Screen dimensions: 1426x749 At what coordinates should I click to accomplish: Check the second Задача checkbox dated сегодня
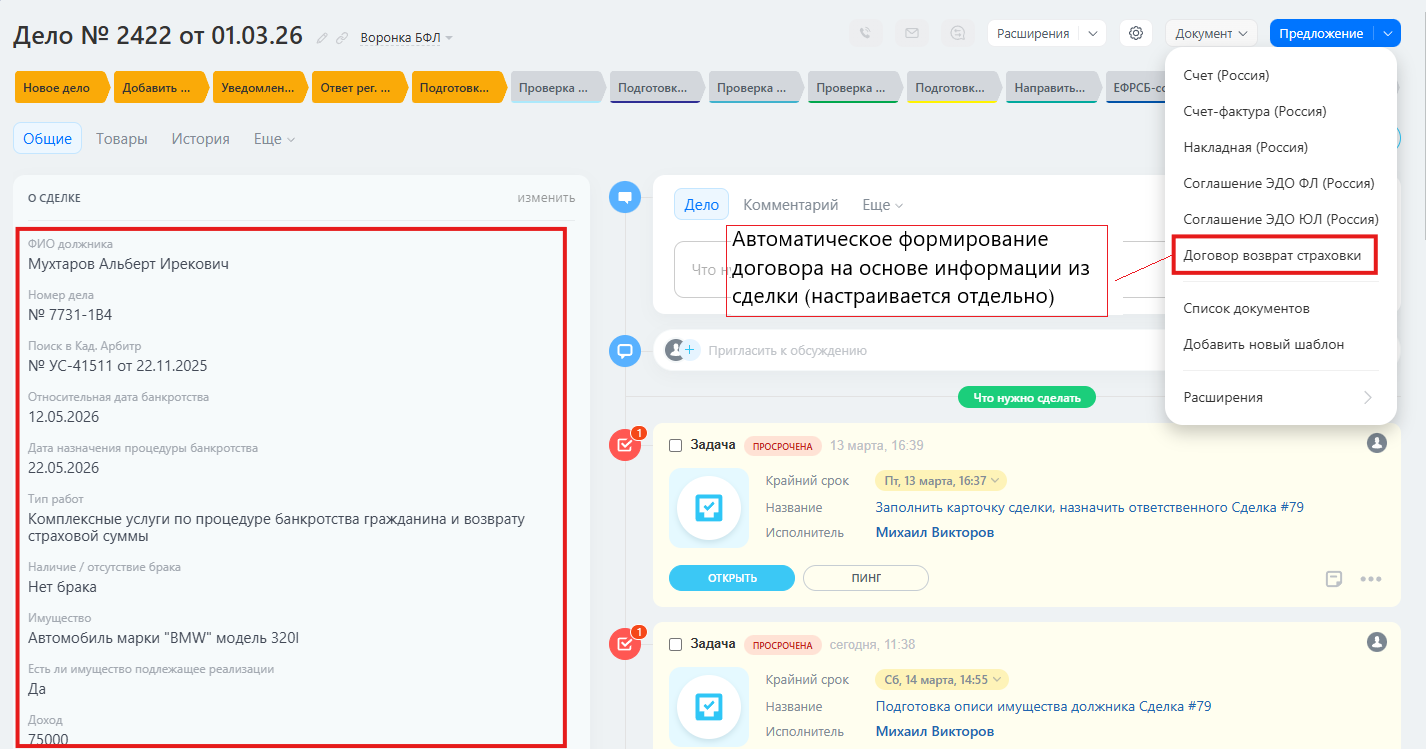pos(675,644)
